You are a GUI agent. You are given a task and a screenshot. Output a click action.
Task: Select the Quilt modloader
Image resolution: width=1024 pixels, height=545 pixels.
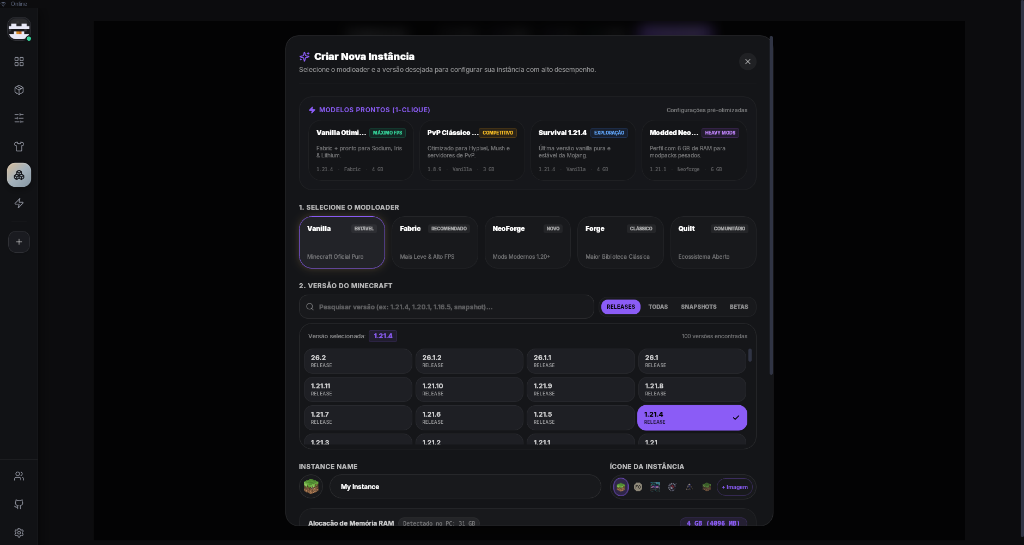point(713,242)
